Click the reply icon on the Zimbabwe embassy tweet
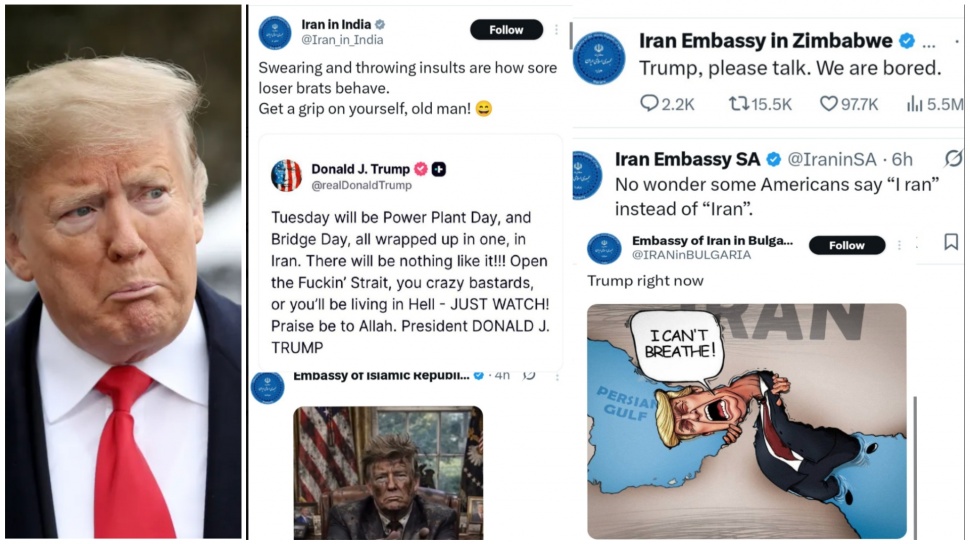This screenshot has height=544, width=970. [650, 103]
